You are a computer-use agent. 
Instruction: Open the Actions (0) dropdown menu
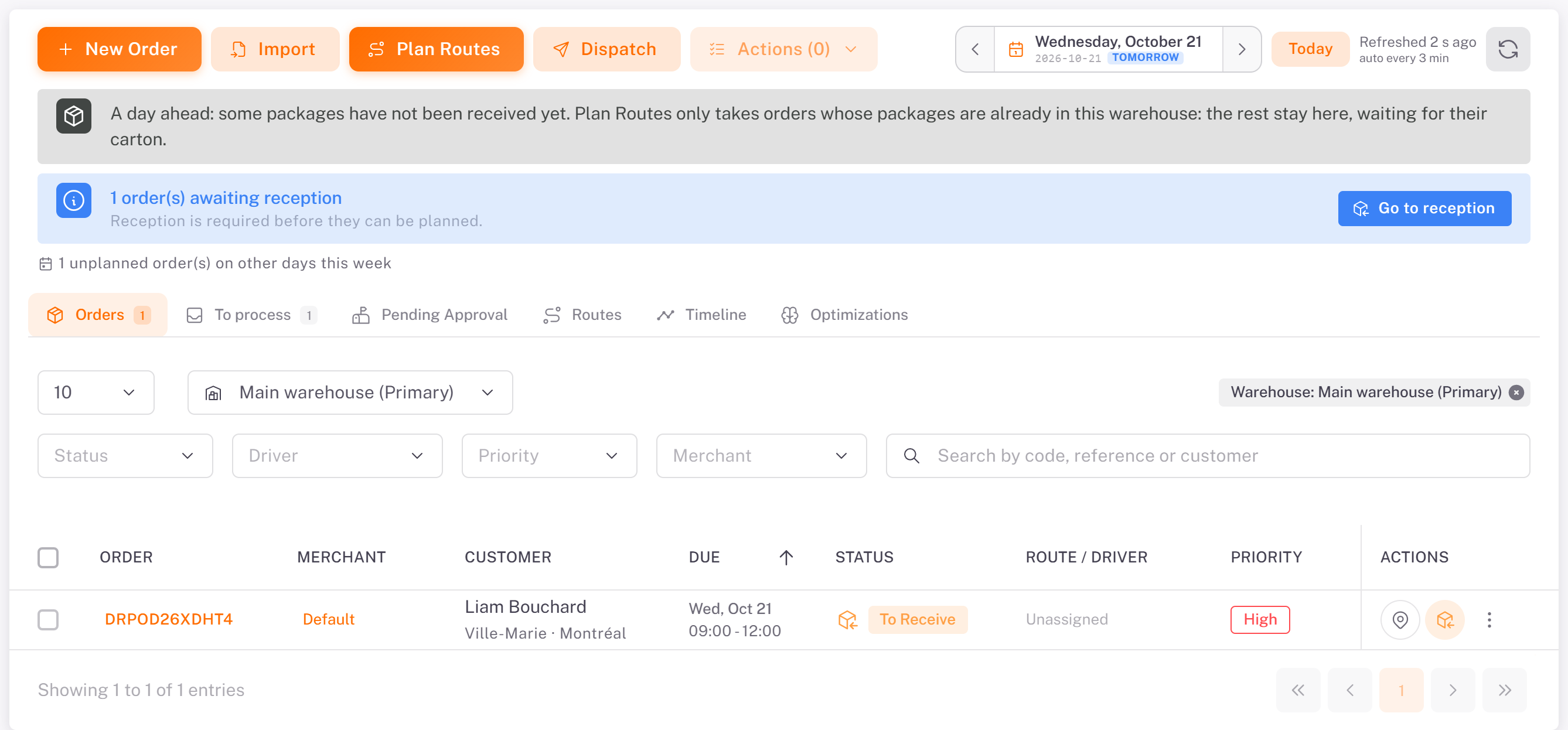pos(783,49)
